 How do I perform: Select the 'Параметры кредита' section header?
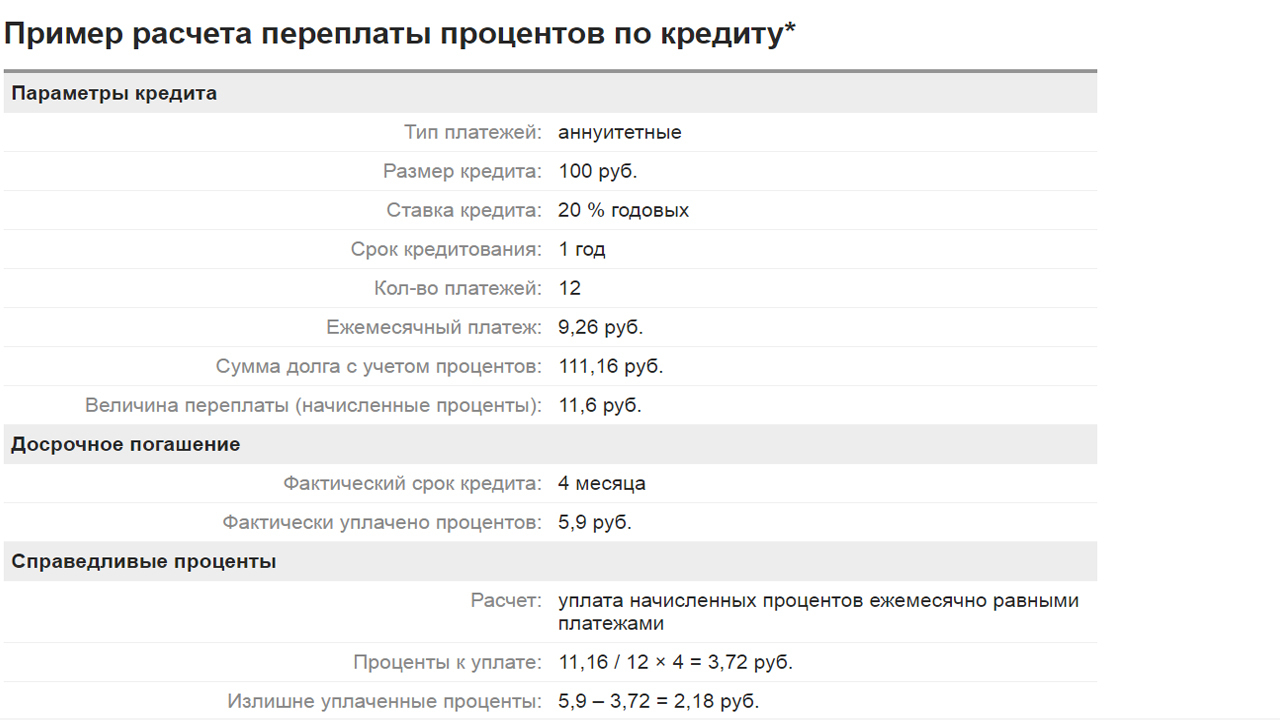pos(550,93)
